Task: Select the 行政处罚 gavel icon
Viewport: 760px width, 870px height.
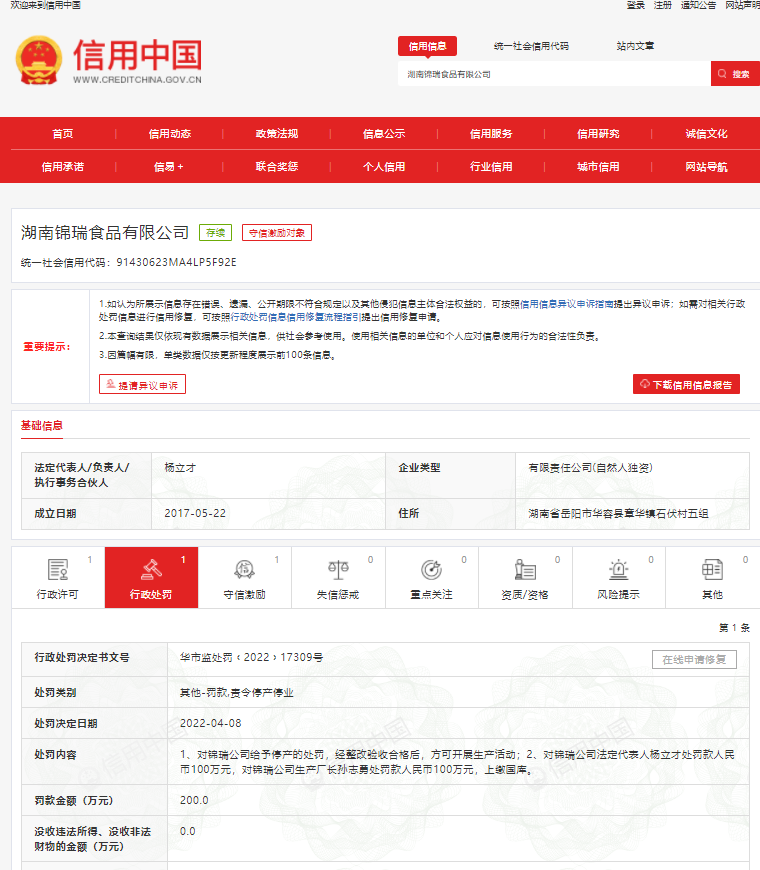Action: coord(151,569)
